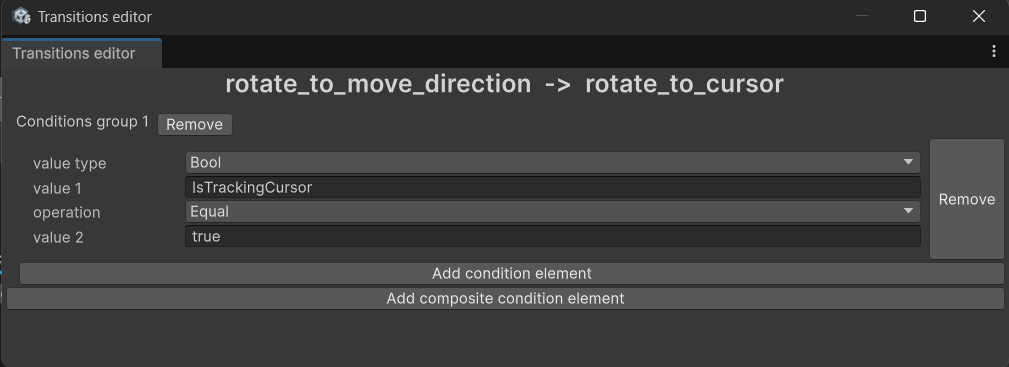This screenshot has height=367, width=1009.
Task: Remove Conditions group 1 using its small Remove button
Action: pyautogui.click(x=194, y=124)
